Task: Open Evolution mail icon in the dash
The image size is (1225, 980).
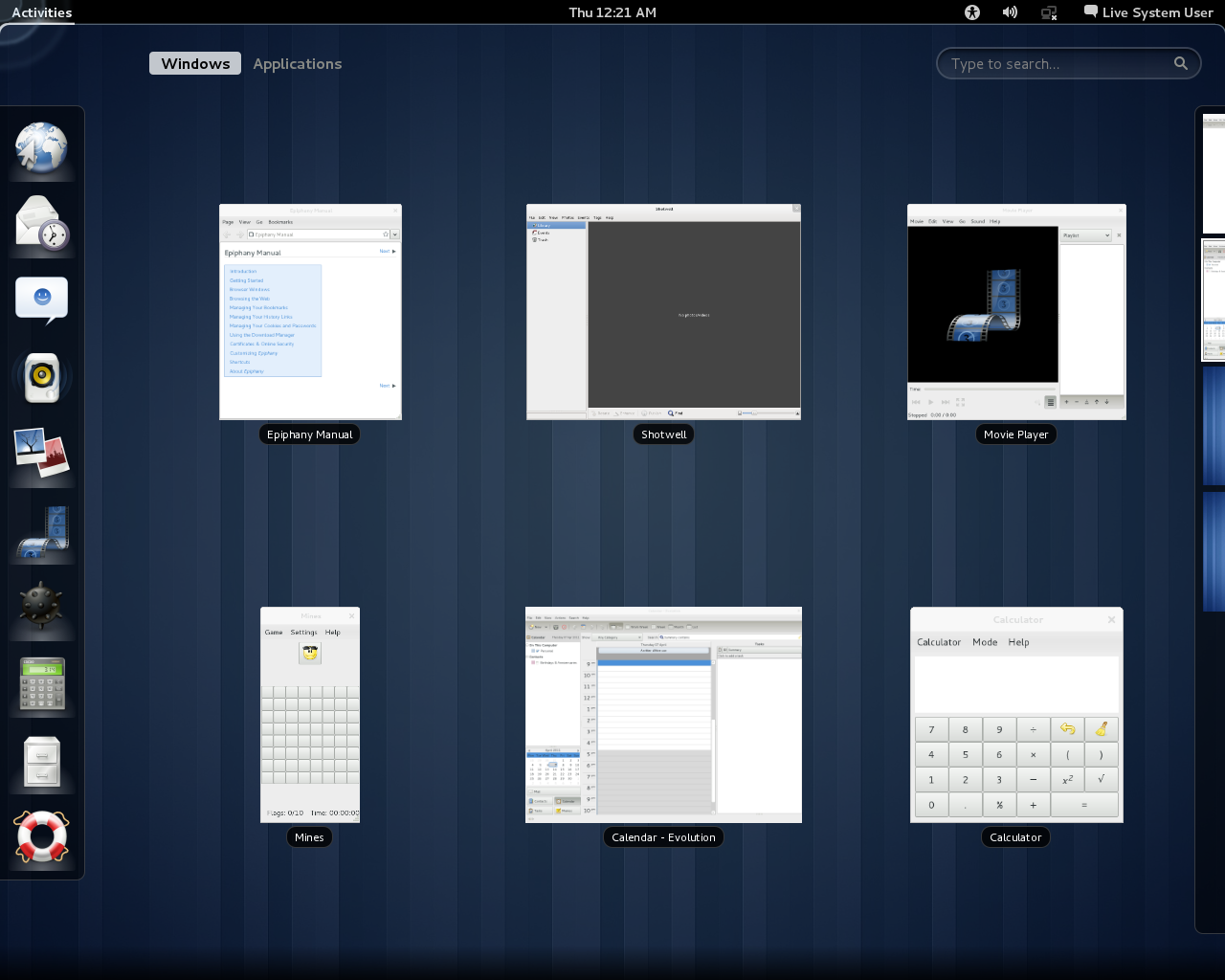Action: coord(42,224)
